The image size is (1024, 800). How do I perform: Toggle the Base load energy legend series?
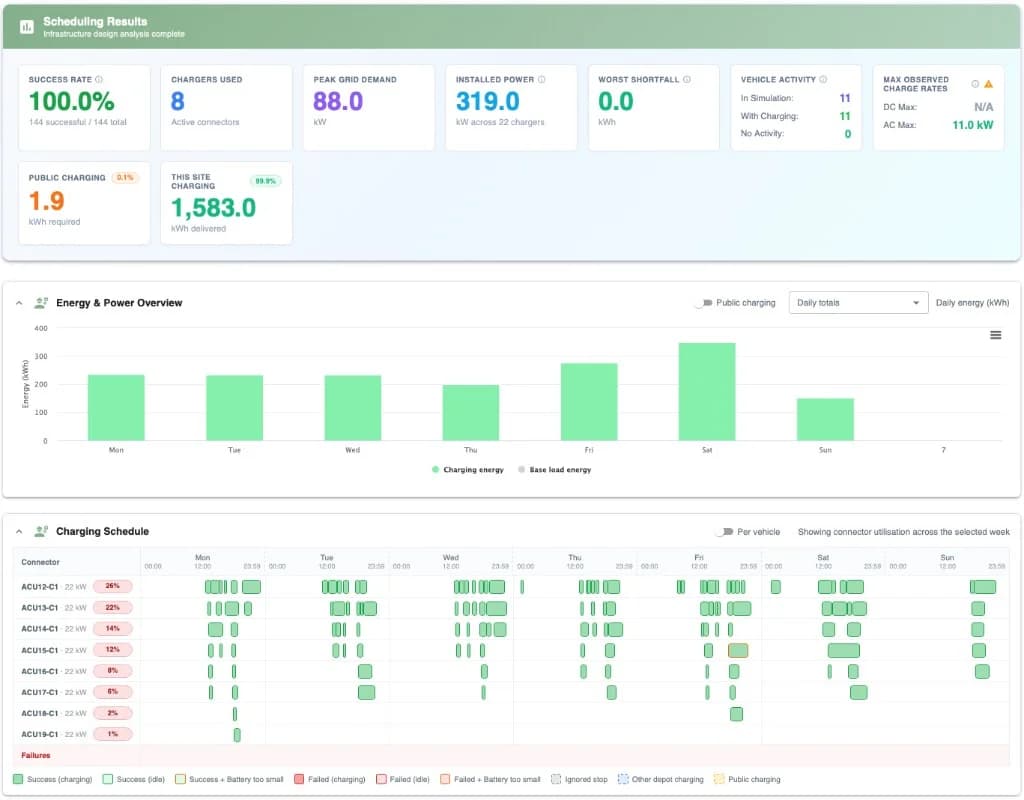pos(554,470)
